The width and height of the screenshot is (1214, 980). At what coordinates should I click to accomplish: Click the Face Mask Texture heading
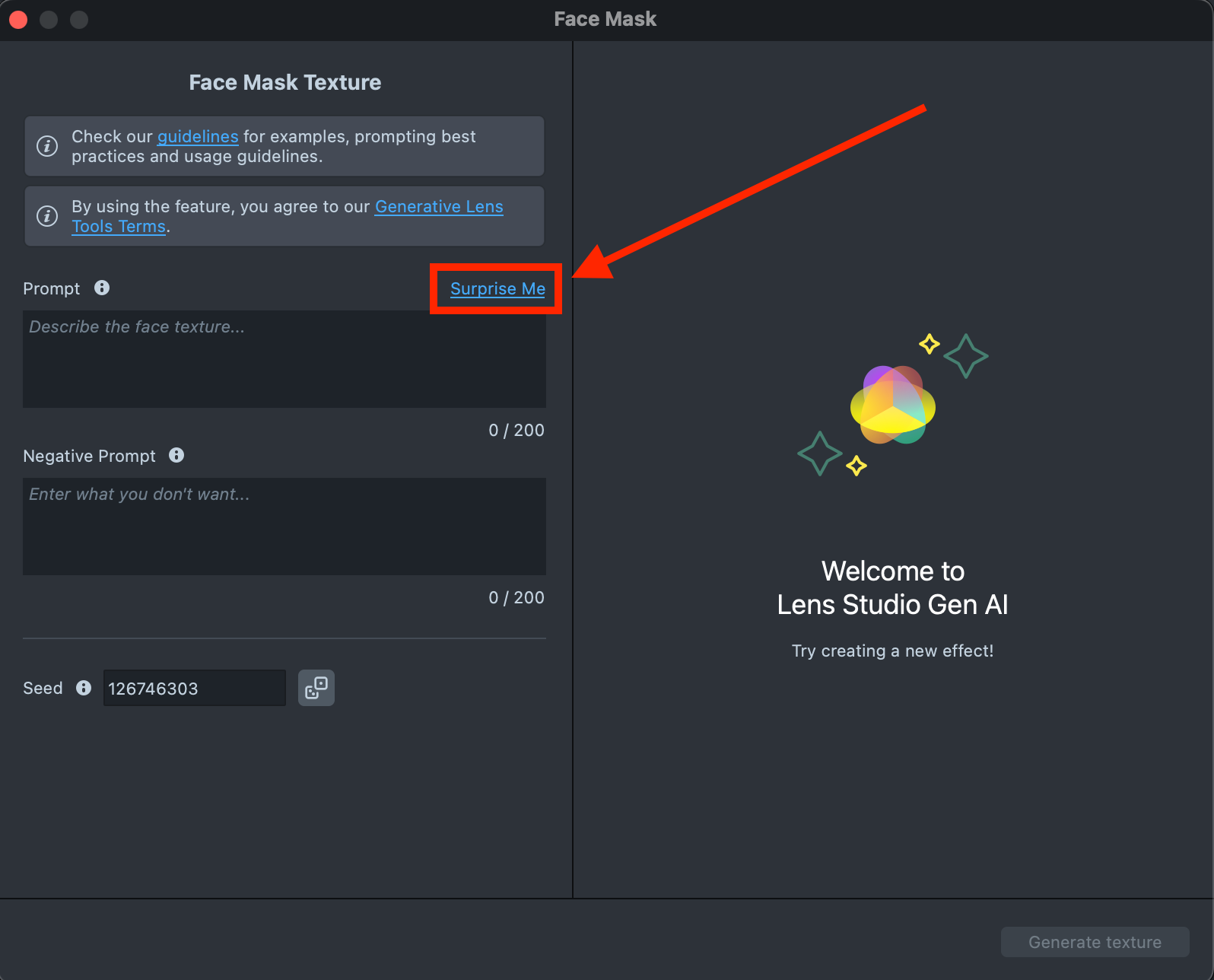click(x=285, y=82)
